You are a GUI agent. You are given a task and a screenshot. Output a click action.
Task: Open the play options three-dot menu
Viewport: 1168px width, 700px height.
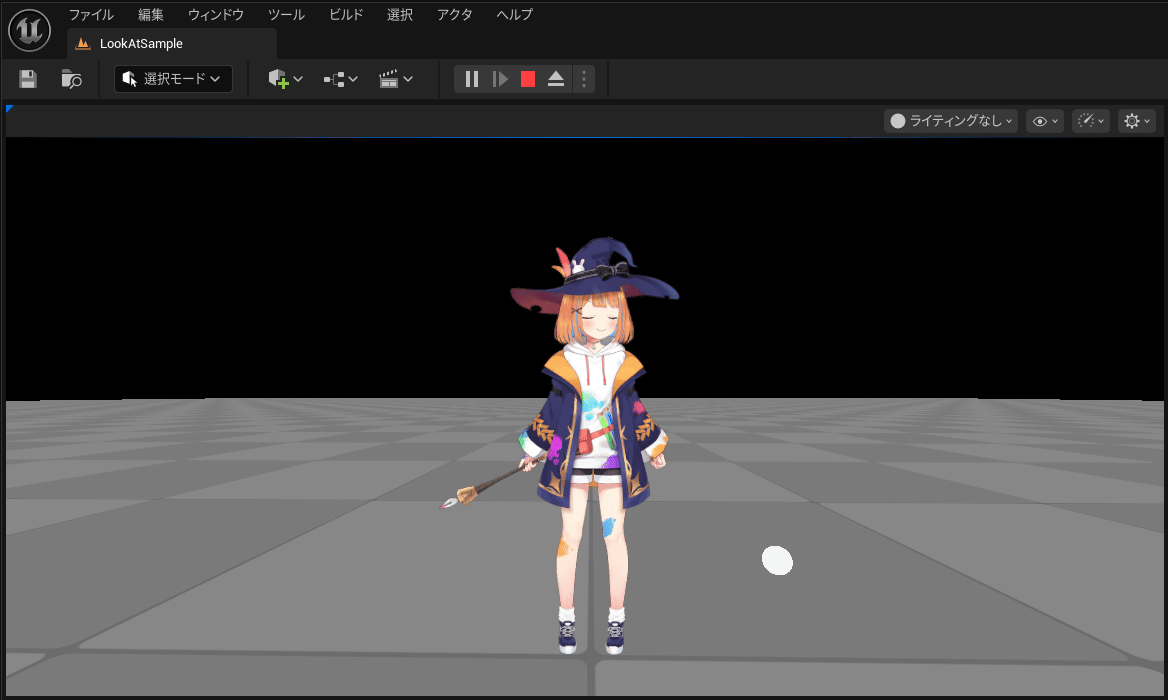tap(584, 79)
